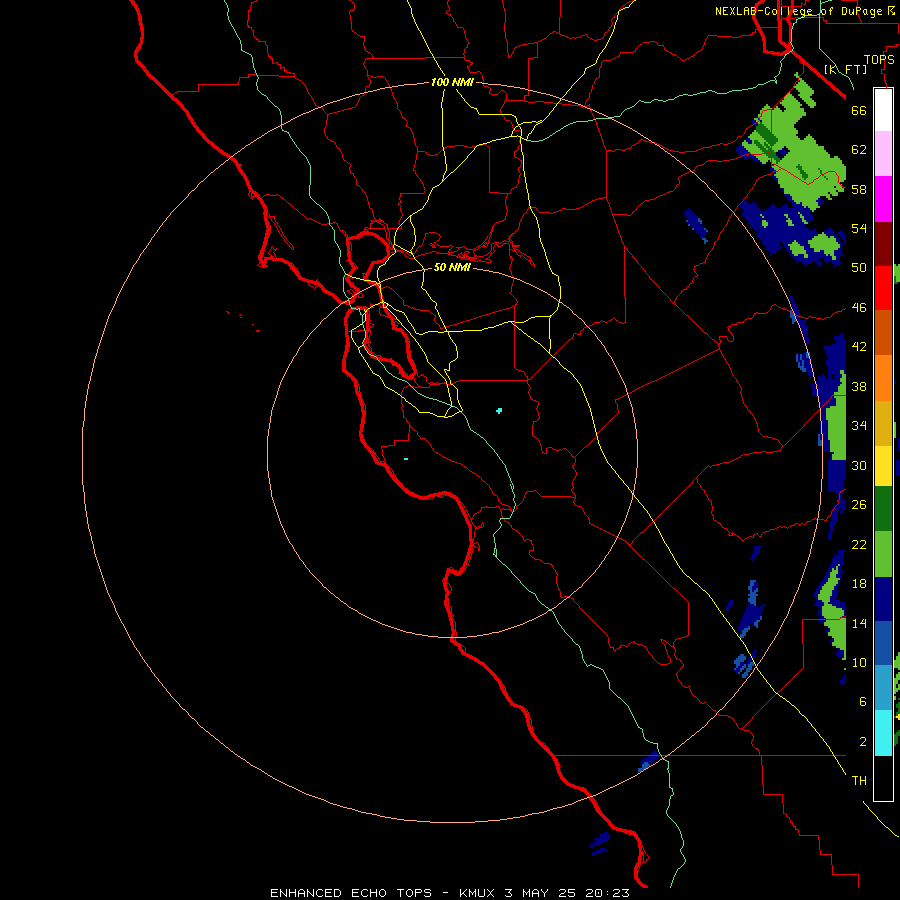Select the '42' legend value
Viewport: 900px width, 900px height.
click(x=859, y=347)
